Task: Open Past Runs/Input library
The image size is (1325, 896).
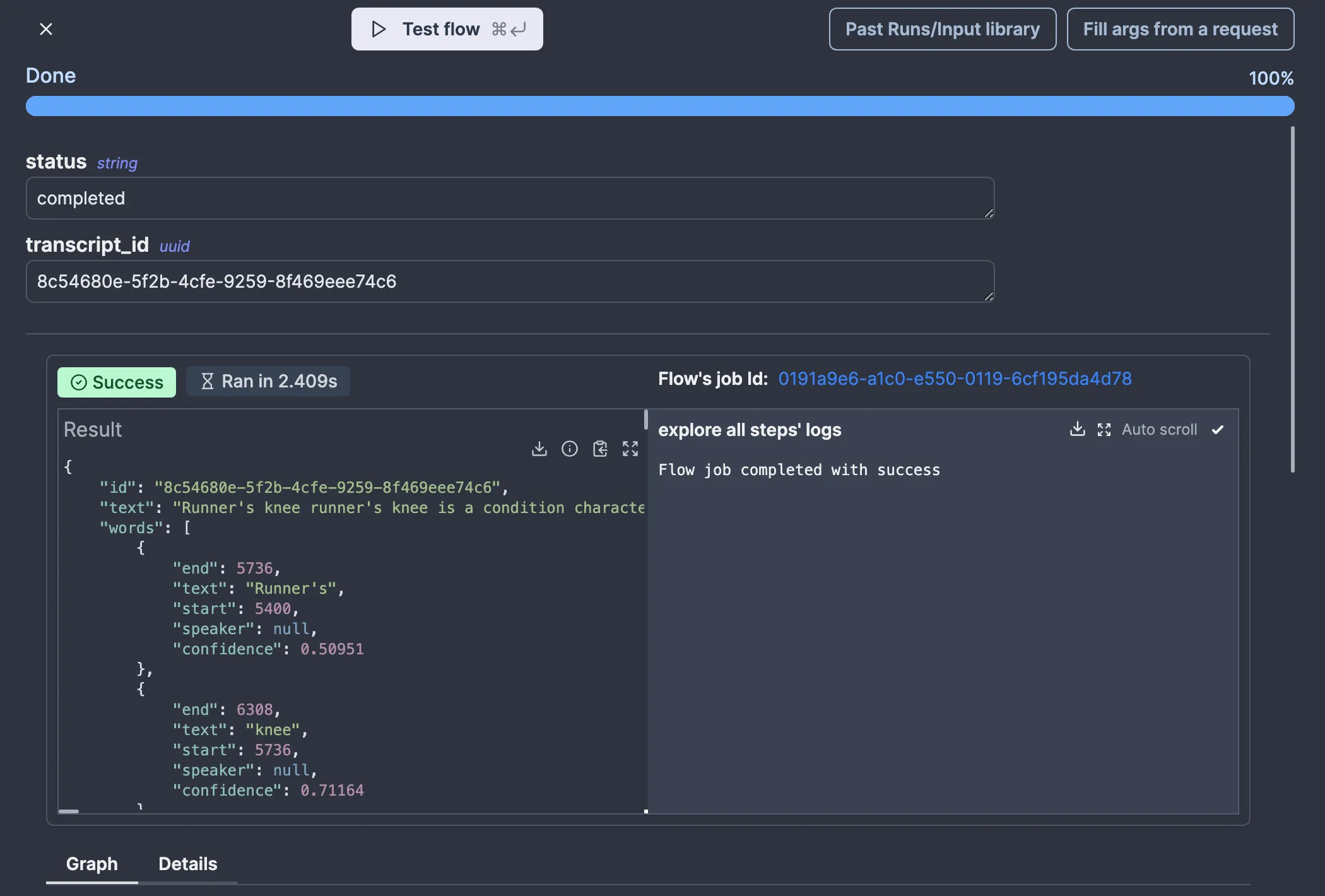Action: point(942,29)
